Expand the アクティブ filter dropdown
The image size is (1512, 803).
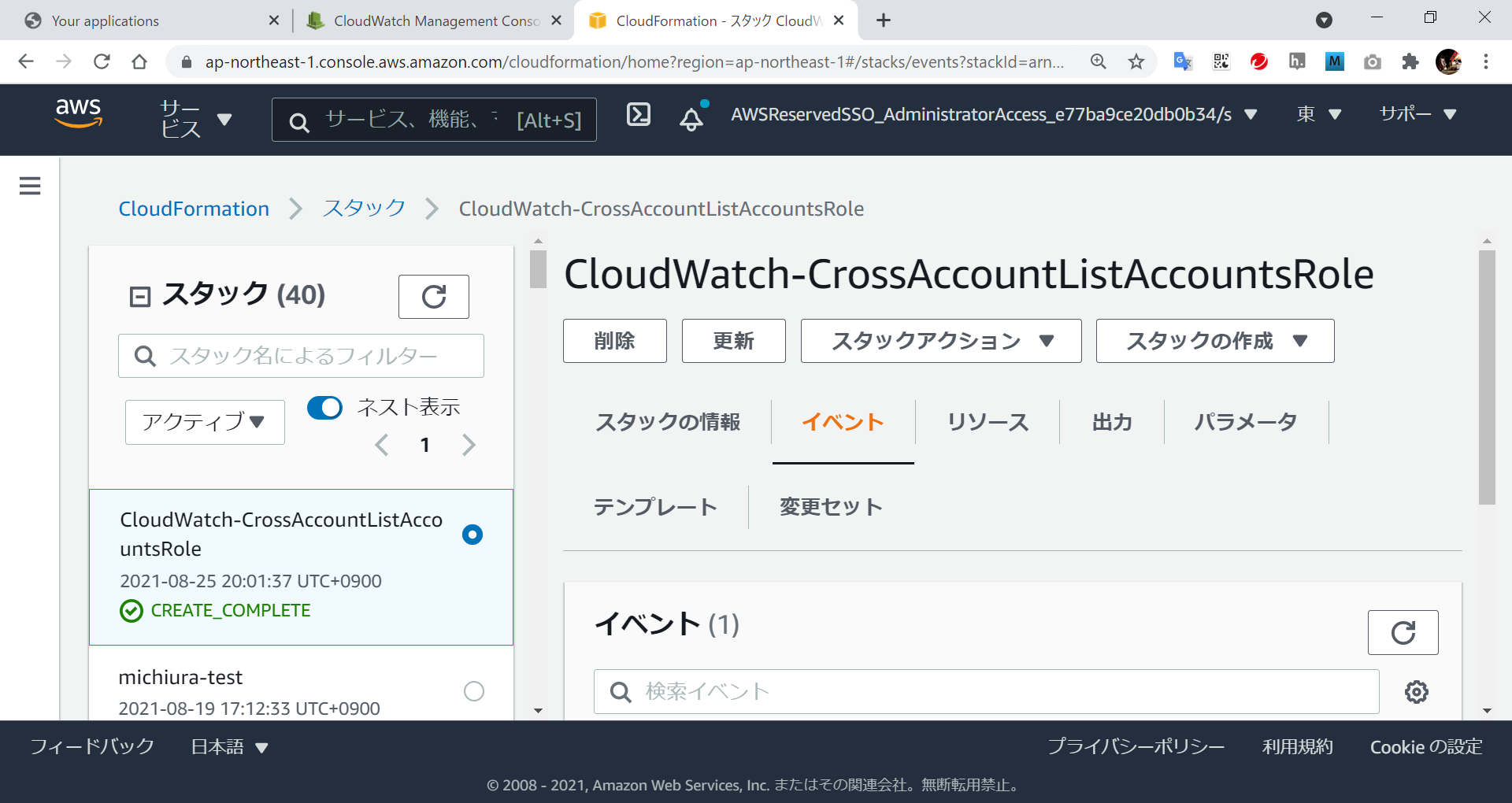[x=205, y=423]
